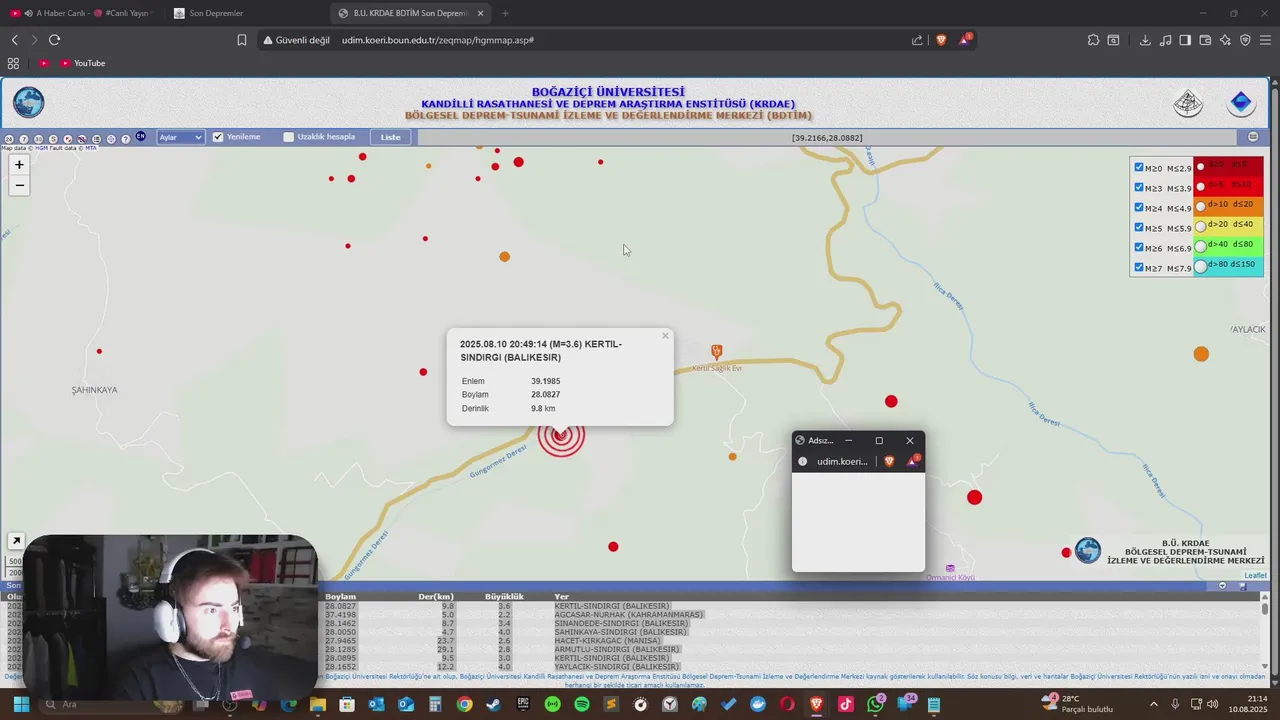Uncheck the M≥3 M≤3.9 magnitude filter
This screenshot has height=720, width=1280.
click(x=1139, y=187)
